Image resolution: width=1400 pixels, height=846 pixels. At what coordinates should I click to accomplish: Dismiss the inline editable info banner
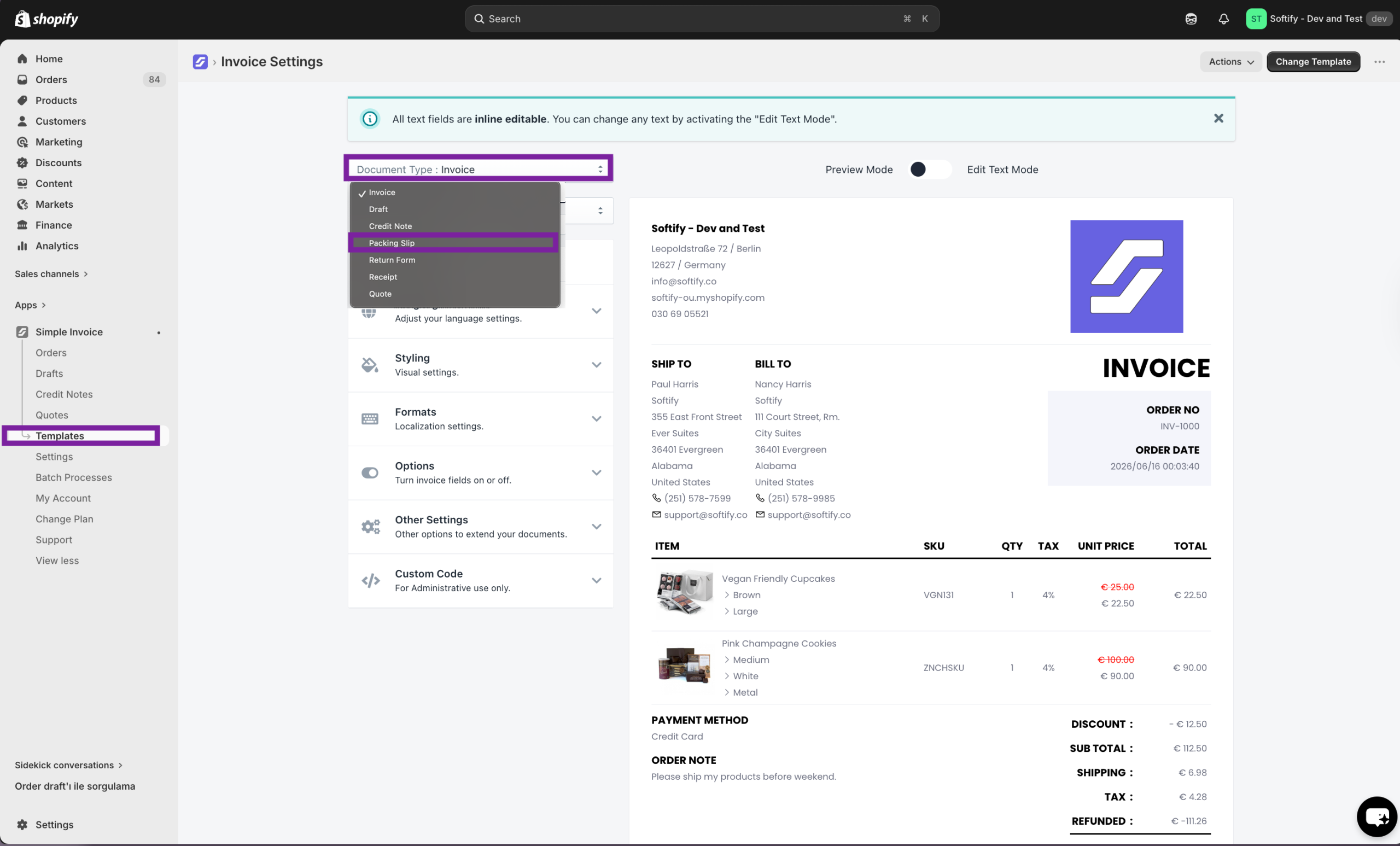1218,118
